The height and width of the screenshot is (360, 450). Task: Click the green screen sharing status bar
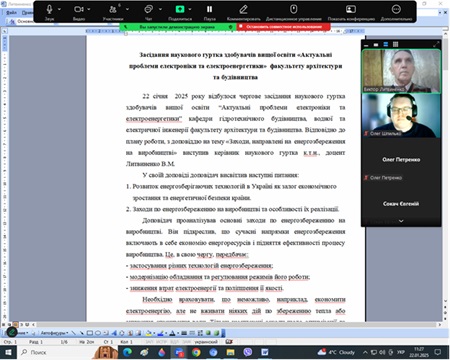coord(178,27)
